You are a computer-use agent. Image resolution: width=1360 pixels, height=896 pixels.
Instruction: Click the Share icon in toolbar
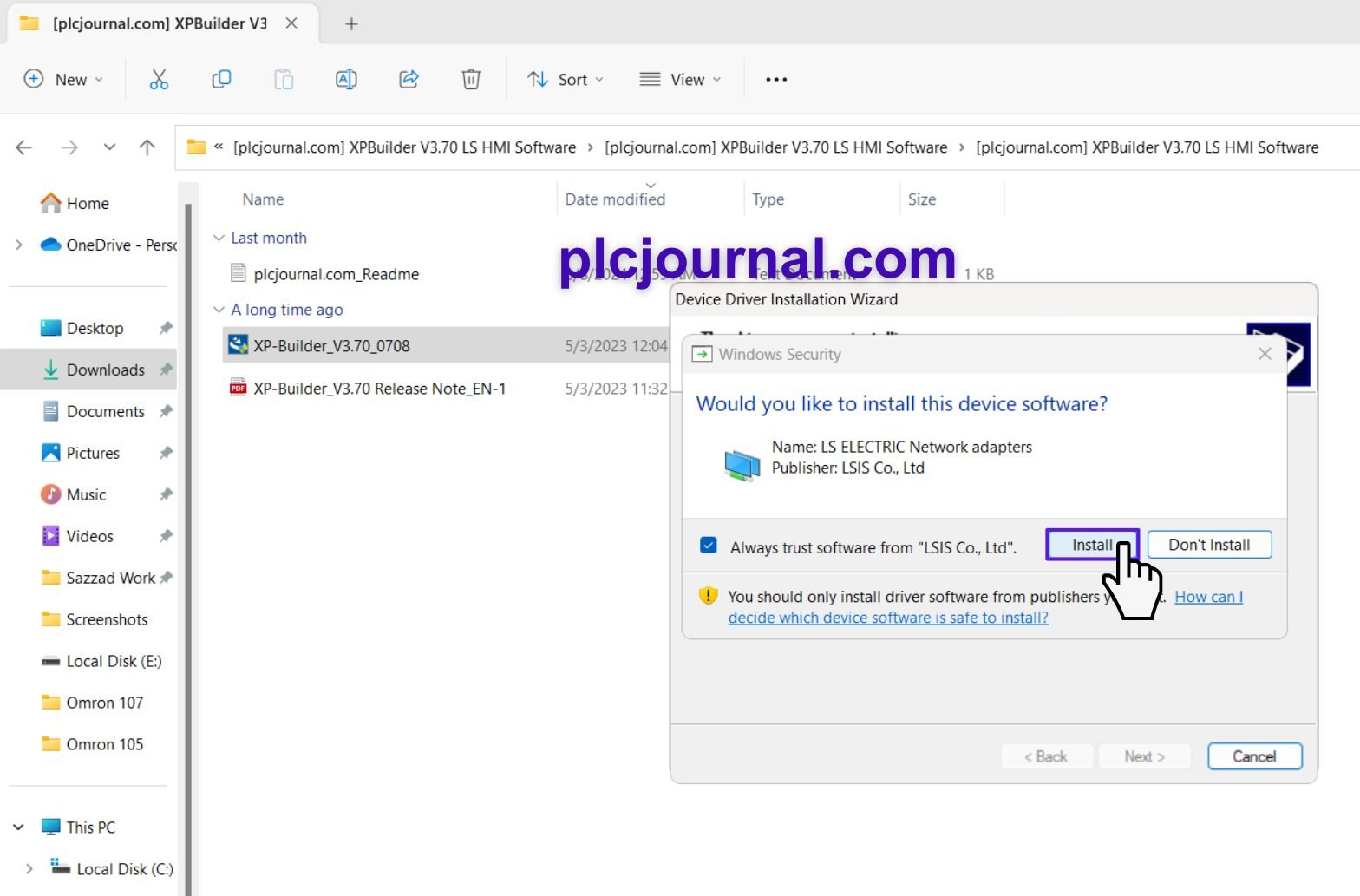click(409, 80)
